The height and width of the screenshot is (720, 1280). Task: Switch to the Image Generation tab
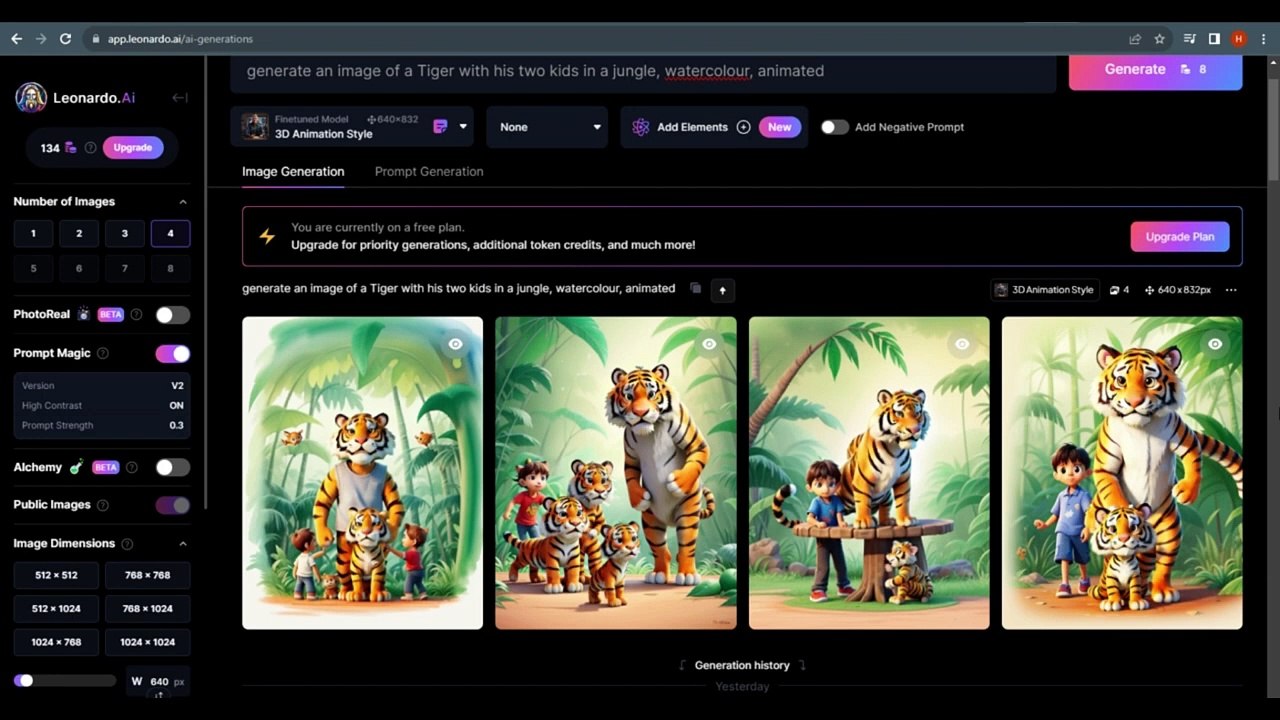pos(293,171)
